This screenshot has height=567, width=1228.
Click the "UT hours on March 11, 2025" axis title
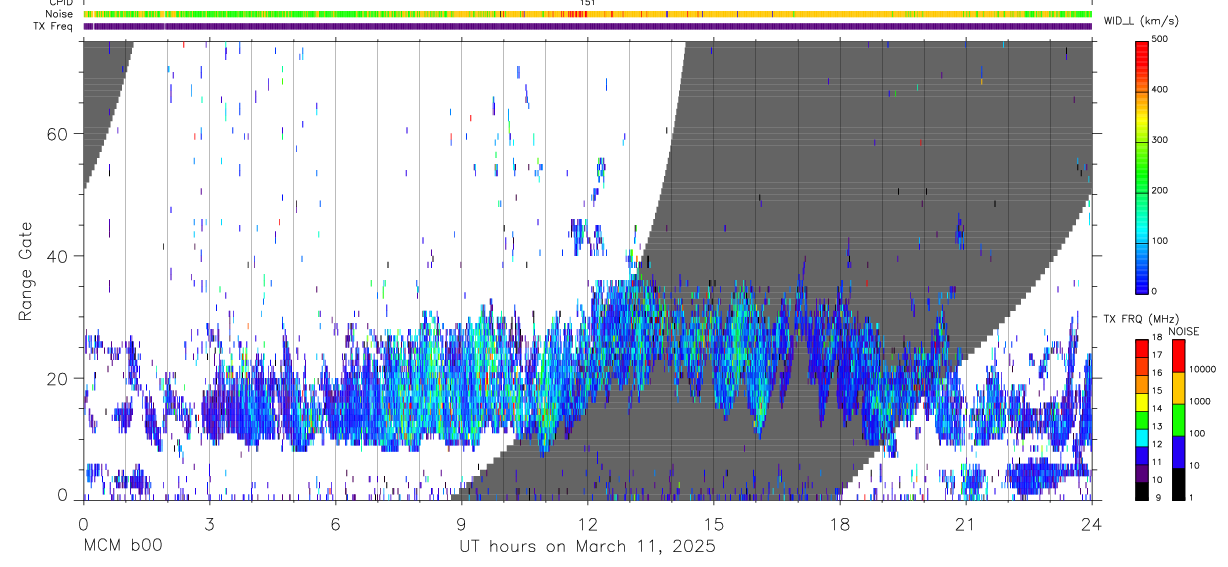pos(587,547)
